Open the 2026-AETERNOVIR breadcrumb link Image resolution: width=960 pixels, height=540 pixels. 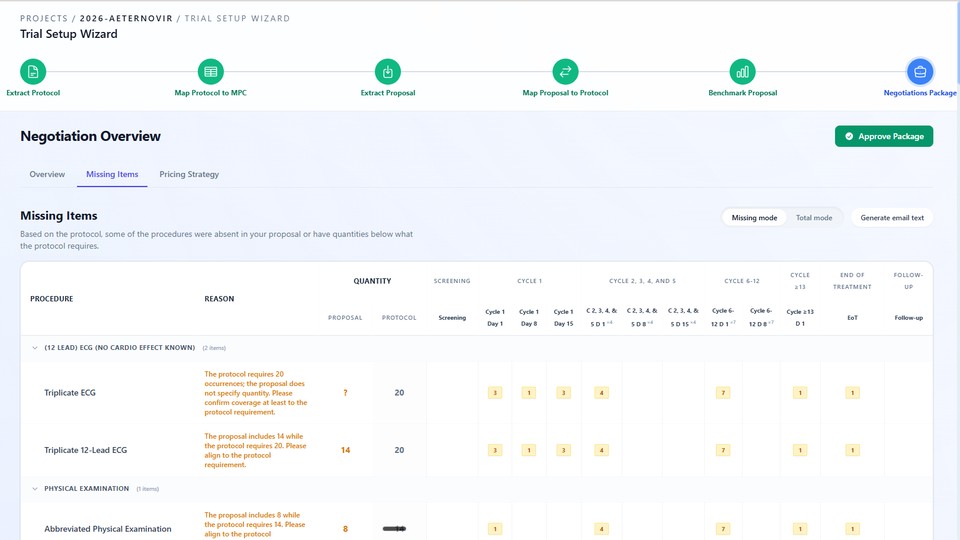pos(126,18)
